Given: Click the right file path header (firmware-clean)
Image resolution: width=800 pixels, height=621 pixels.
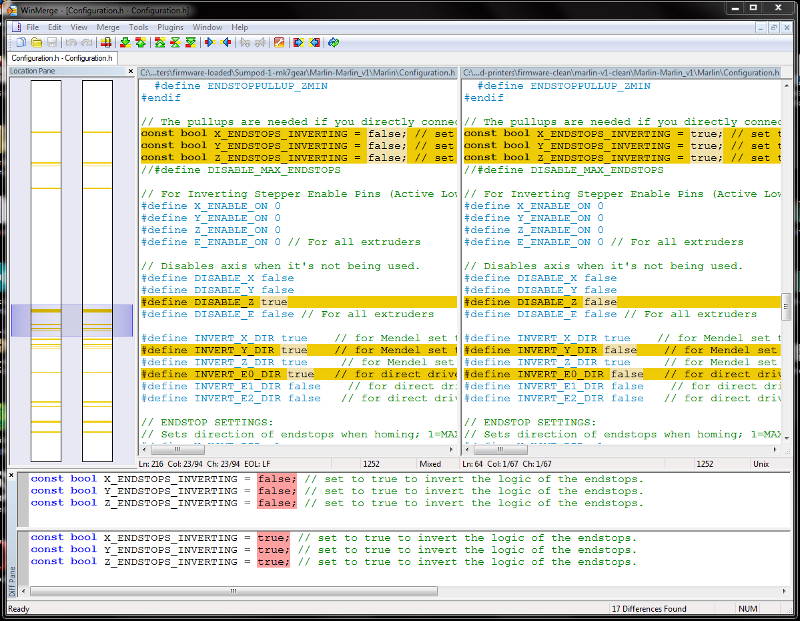Looking at the screenshot, I should [621, 73].
